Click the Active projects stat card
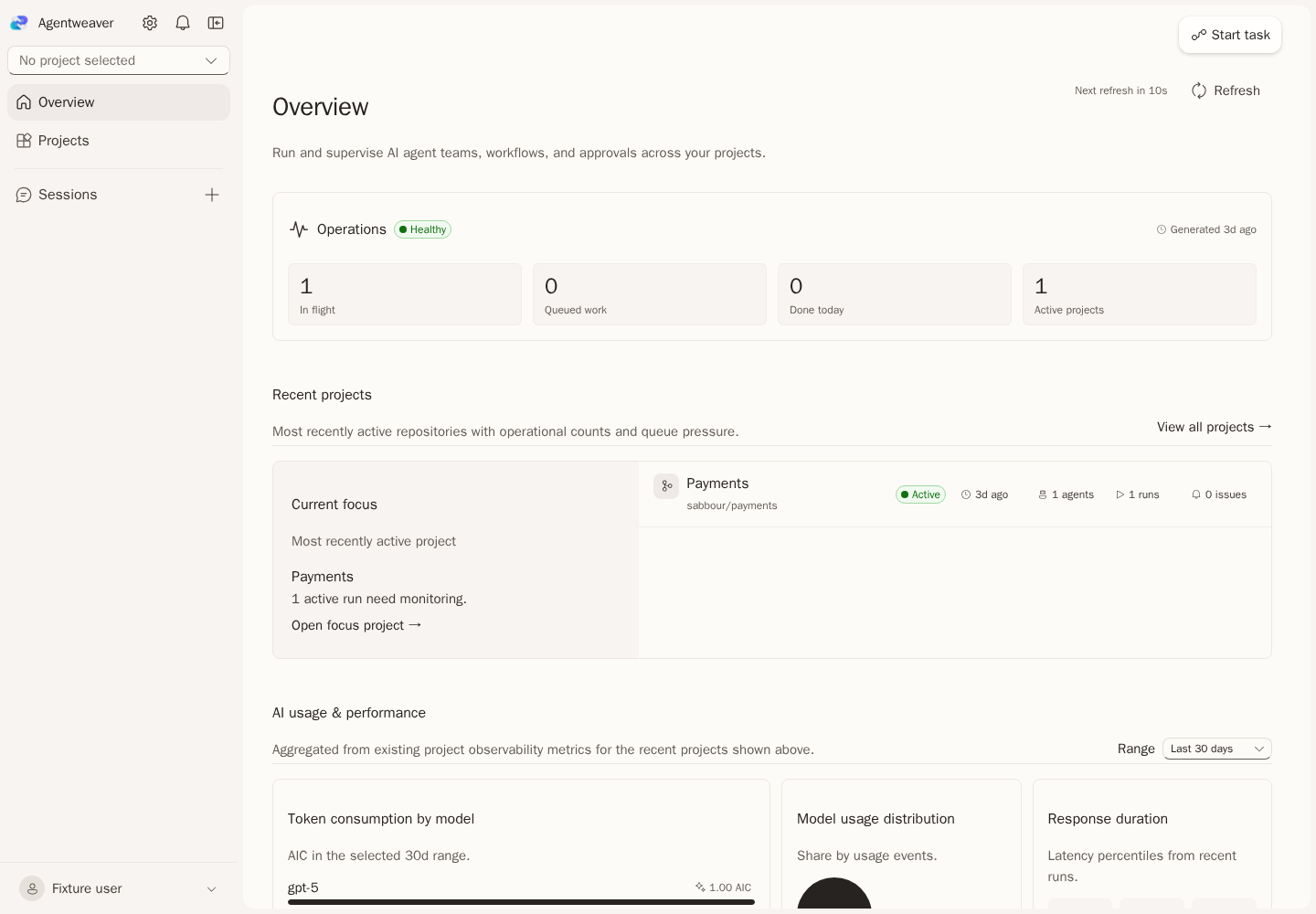 (1140, 294)
